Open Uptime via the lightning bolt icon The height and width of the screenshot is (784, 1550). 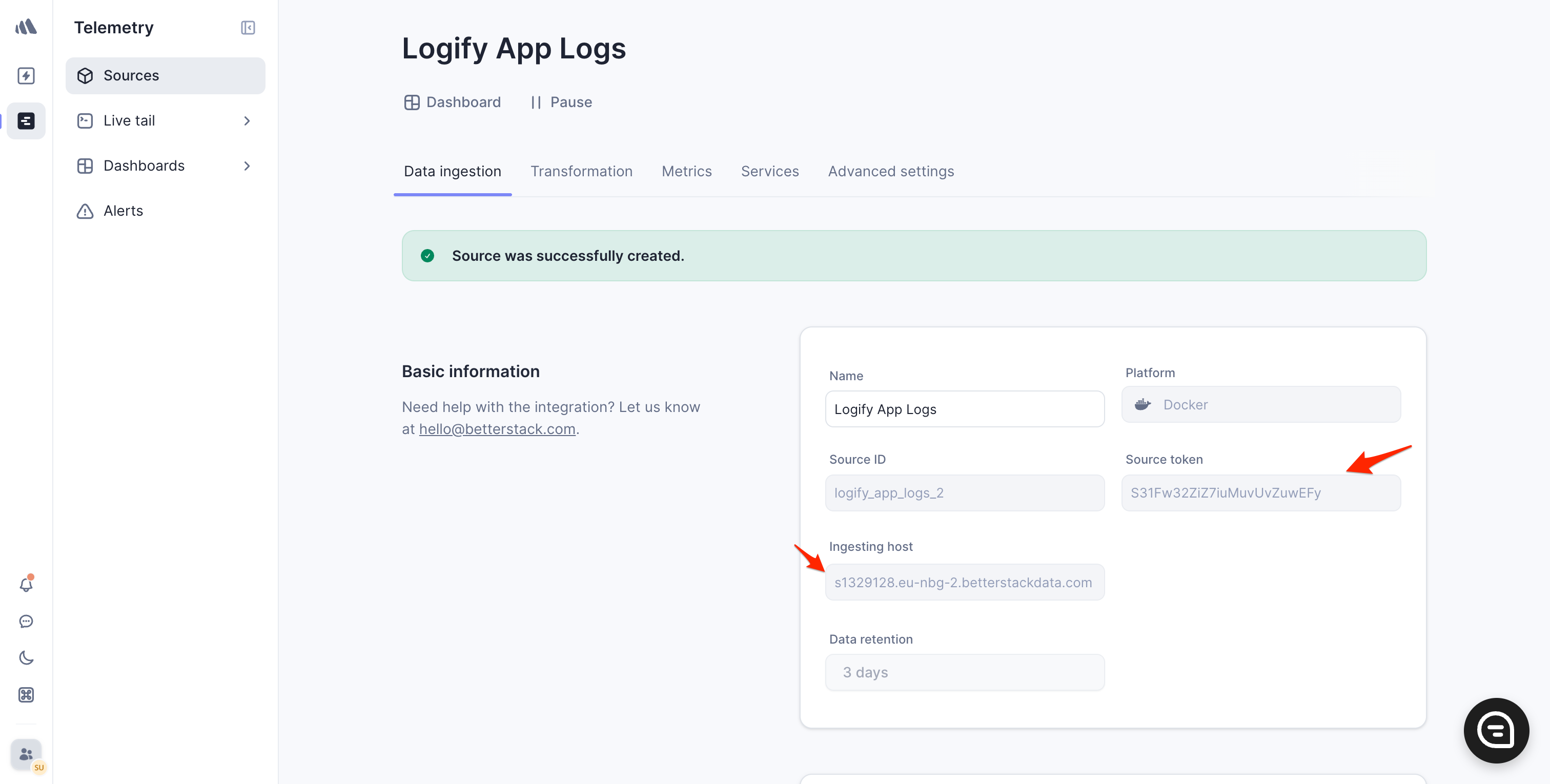point(26,76)
